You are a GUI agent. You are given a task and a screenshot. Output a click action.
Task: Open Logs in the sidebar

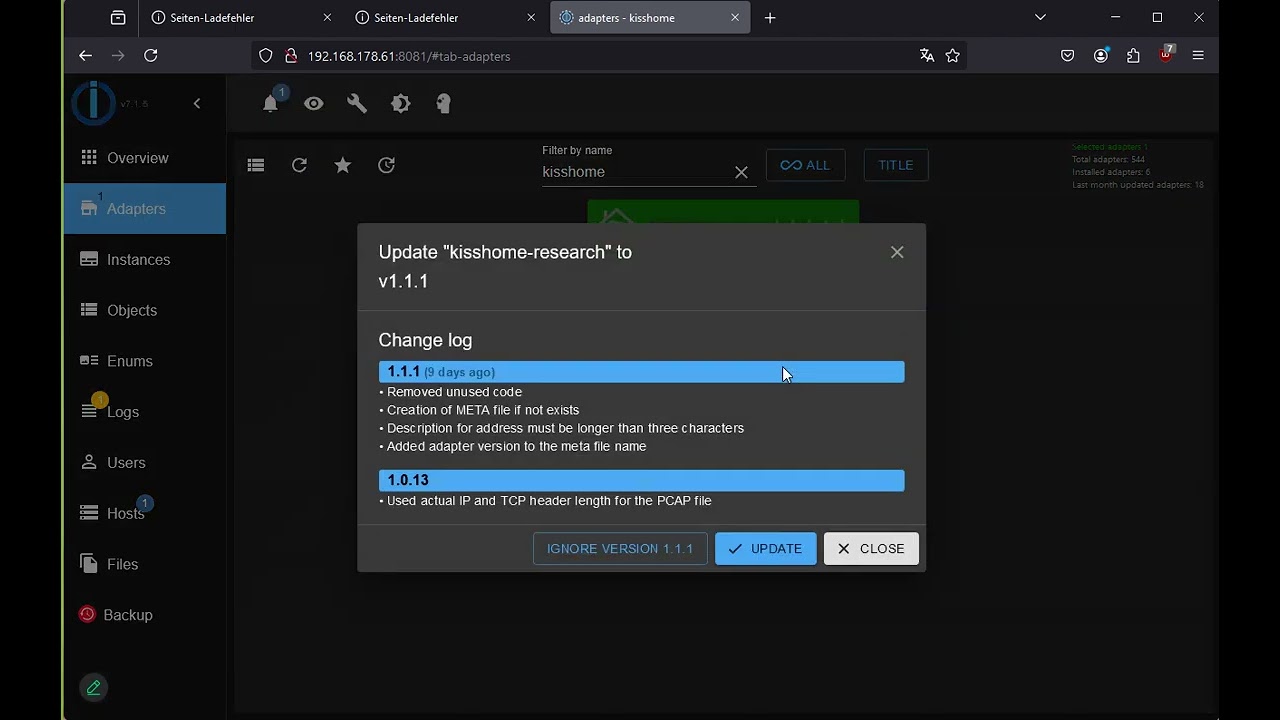click(145, 412)
